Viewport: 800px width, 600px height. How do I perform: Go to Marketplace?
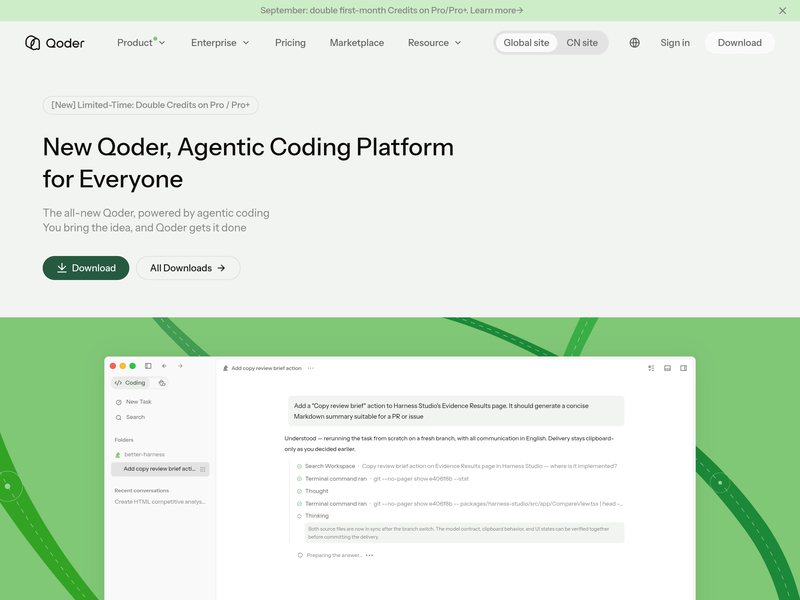(357, 43)
